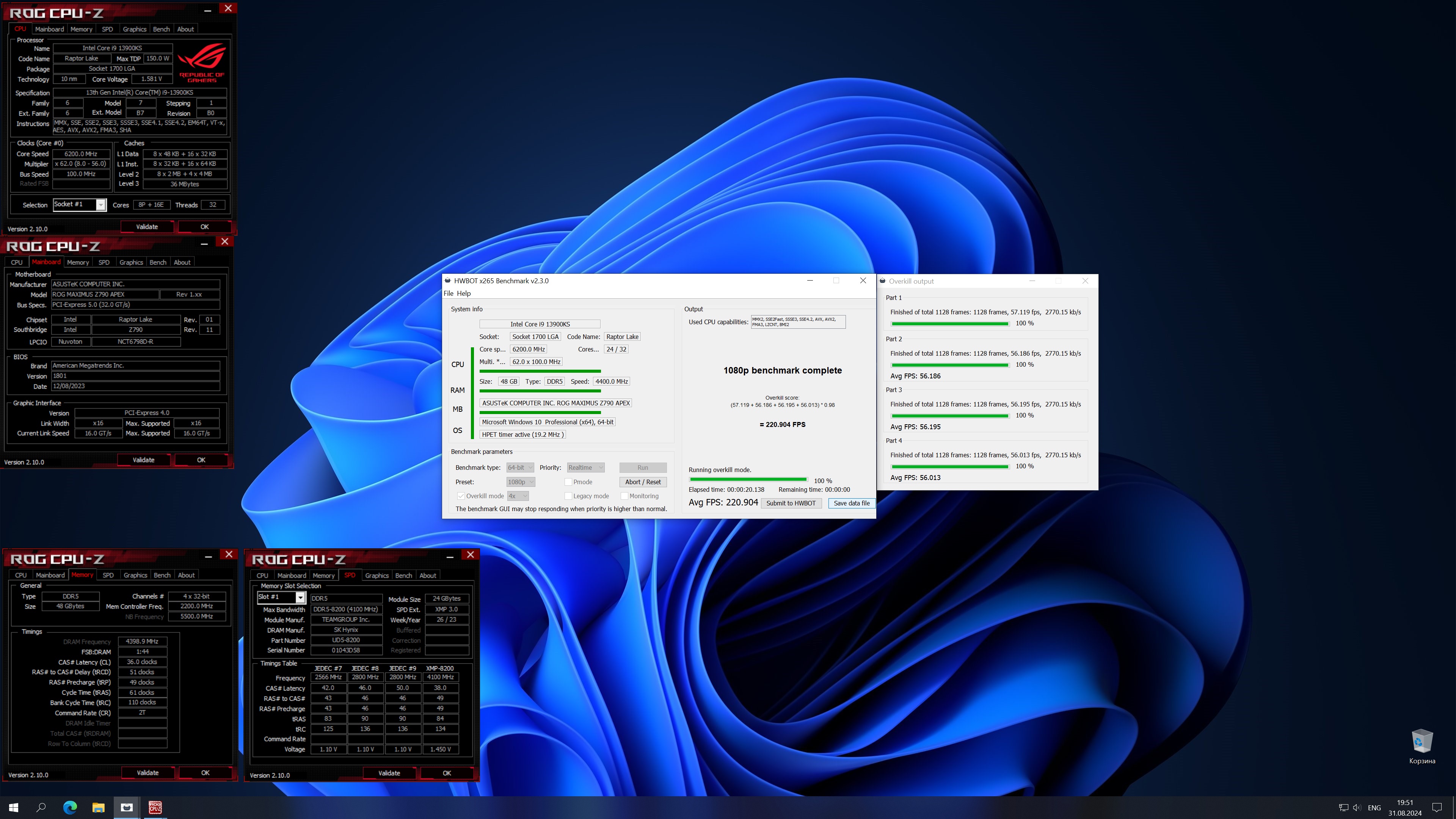The image size is (1456, 819).
Task: Click the network tray icon
Action: [1343, 807]
